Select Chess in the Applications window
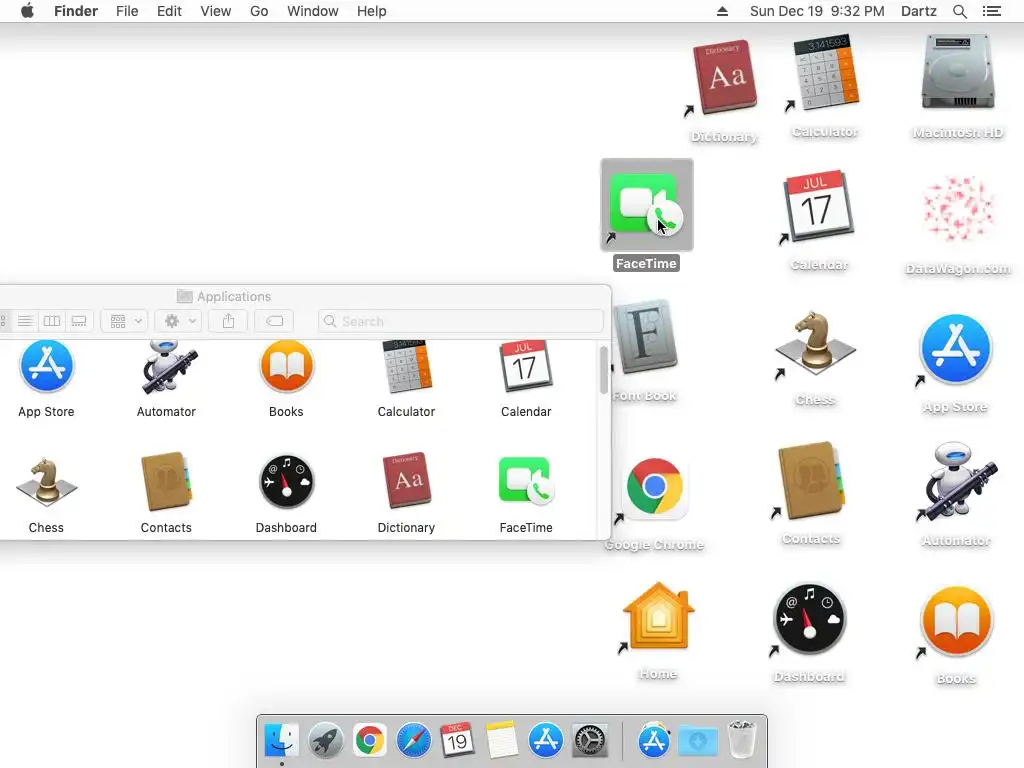Viewport: 1024px width, 768px height. [46, 483]
